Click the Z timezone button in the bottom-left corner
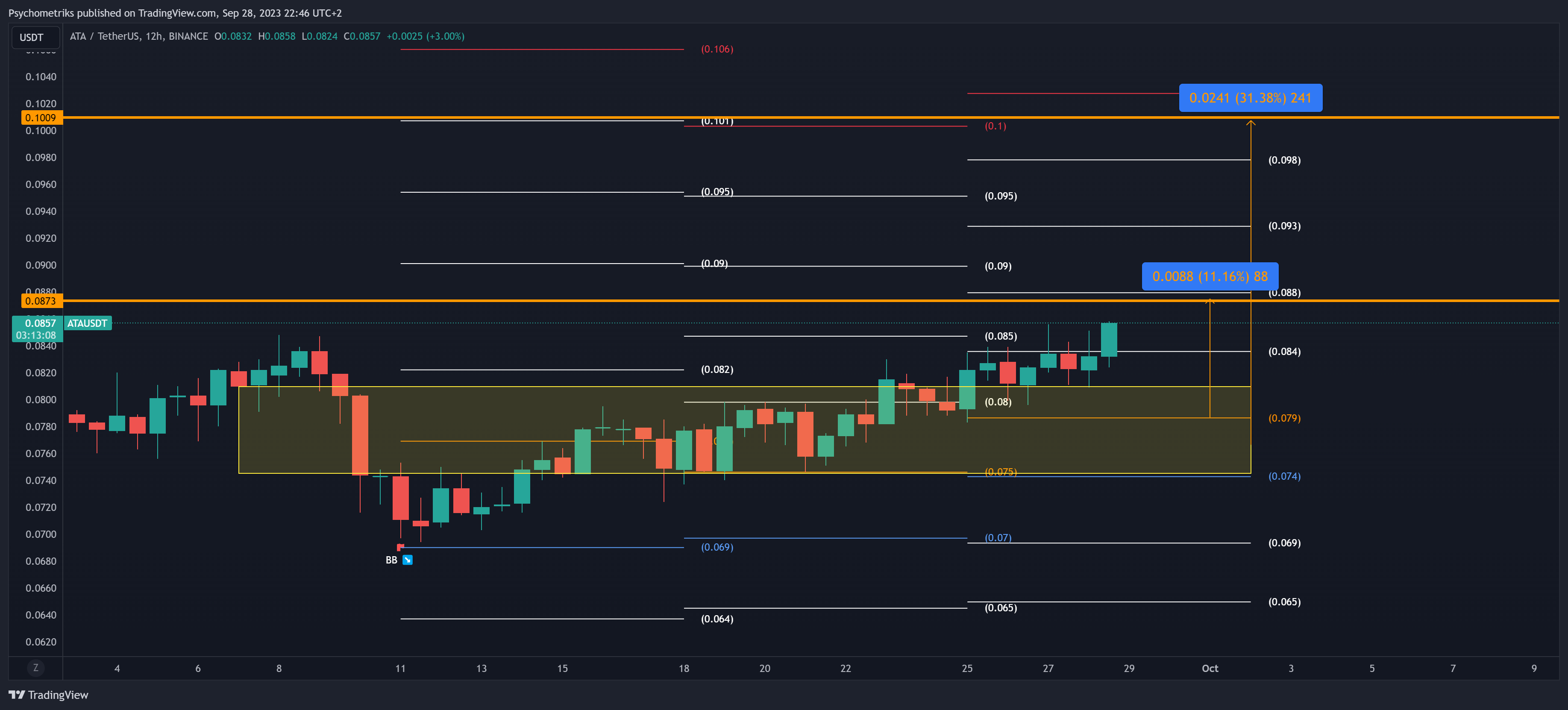 coord(35,667)
